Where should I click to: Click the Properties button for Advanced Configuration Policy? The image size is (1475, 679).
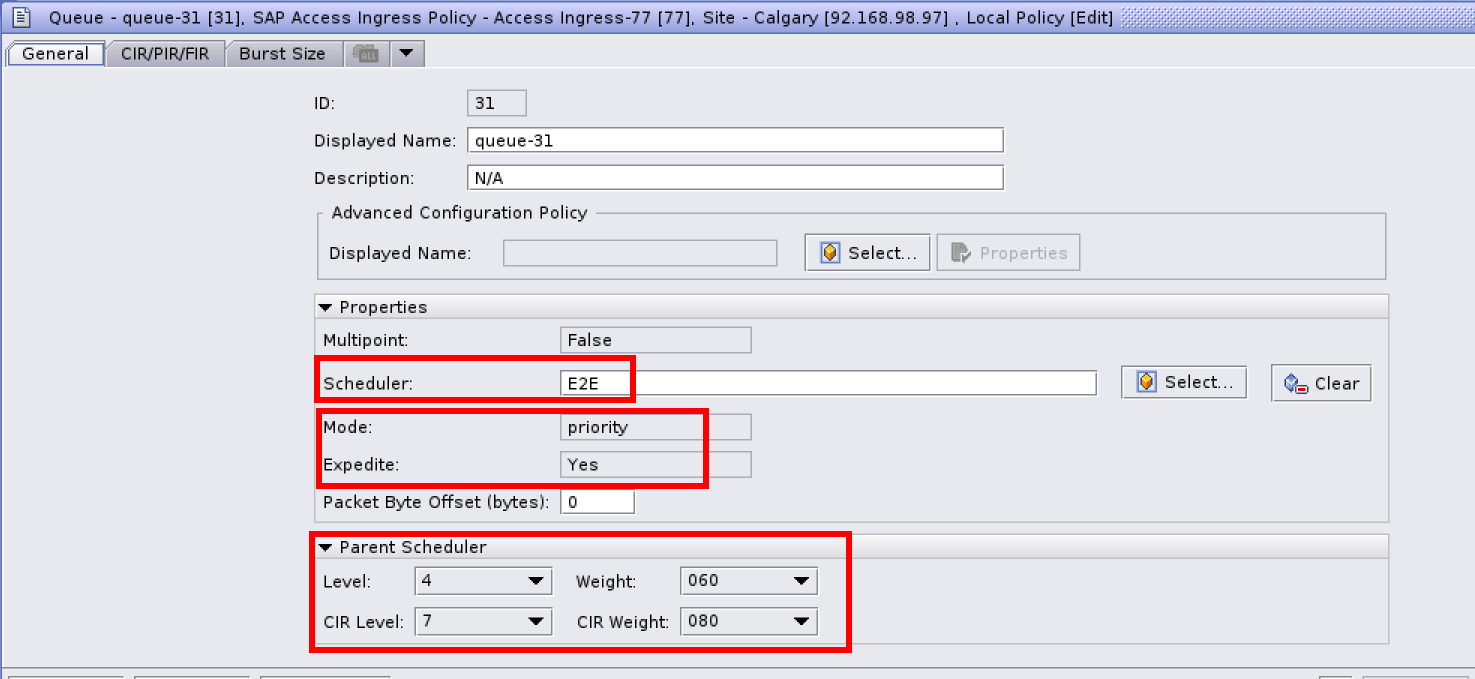coord(1008,253)
